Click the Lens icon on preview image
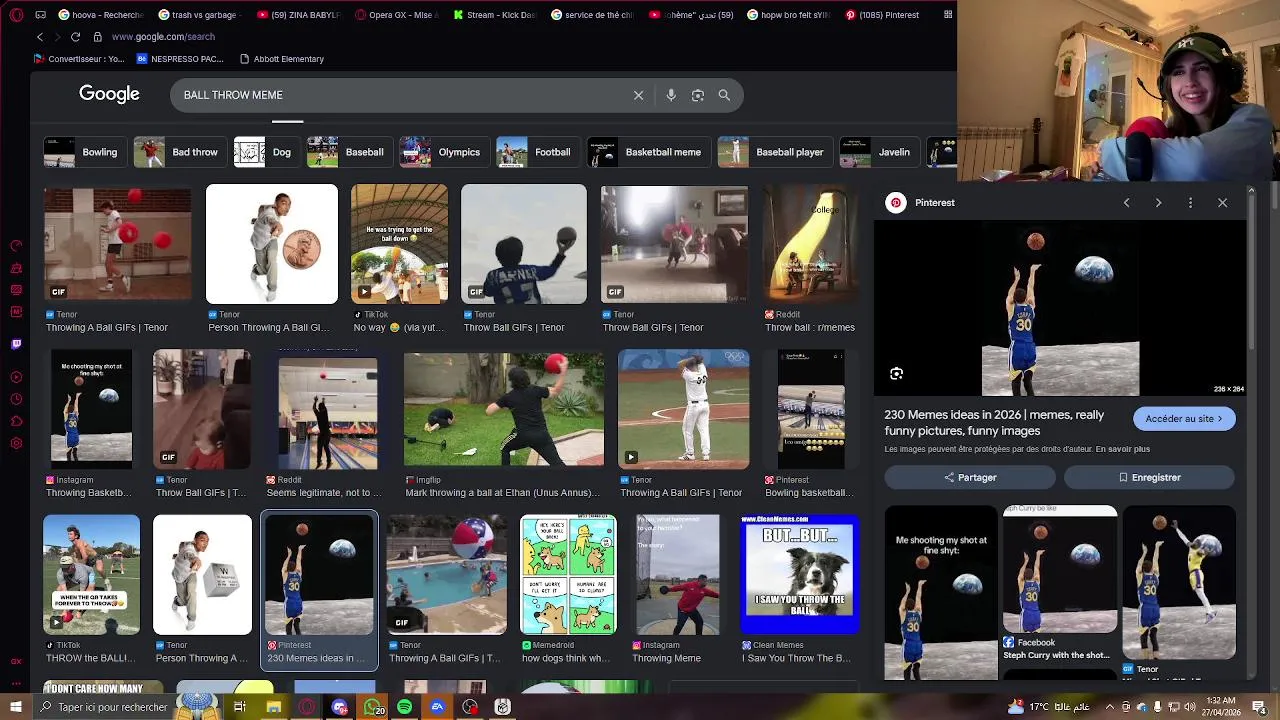The height and width of the screenshot is (720, 1280). 896,374
